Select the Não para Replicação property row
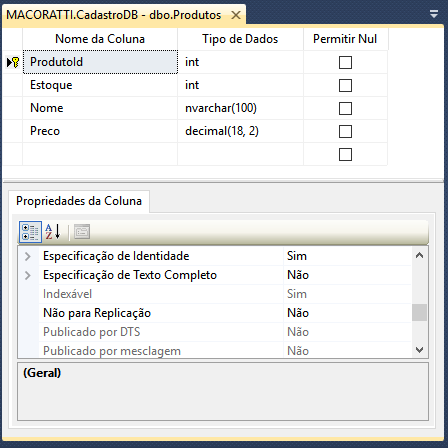This screenshot has width=448, height=448. 225,313
